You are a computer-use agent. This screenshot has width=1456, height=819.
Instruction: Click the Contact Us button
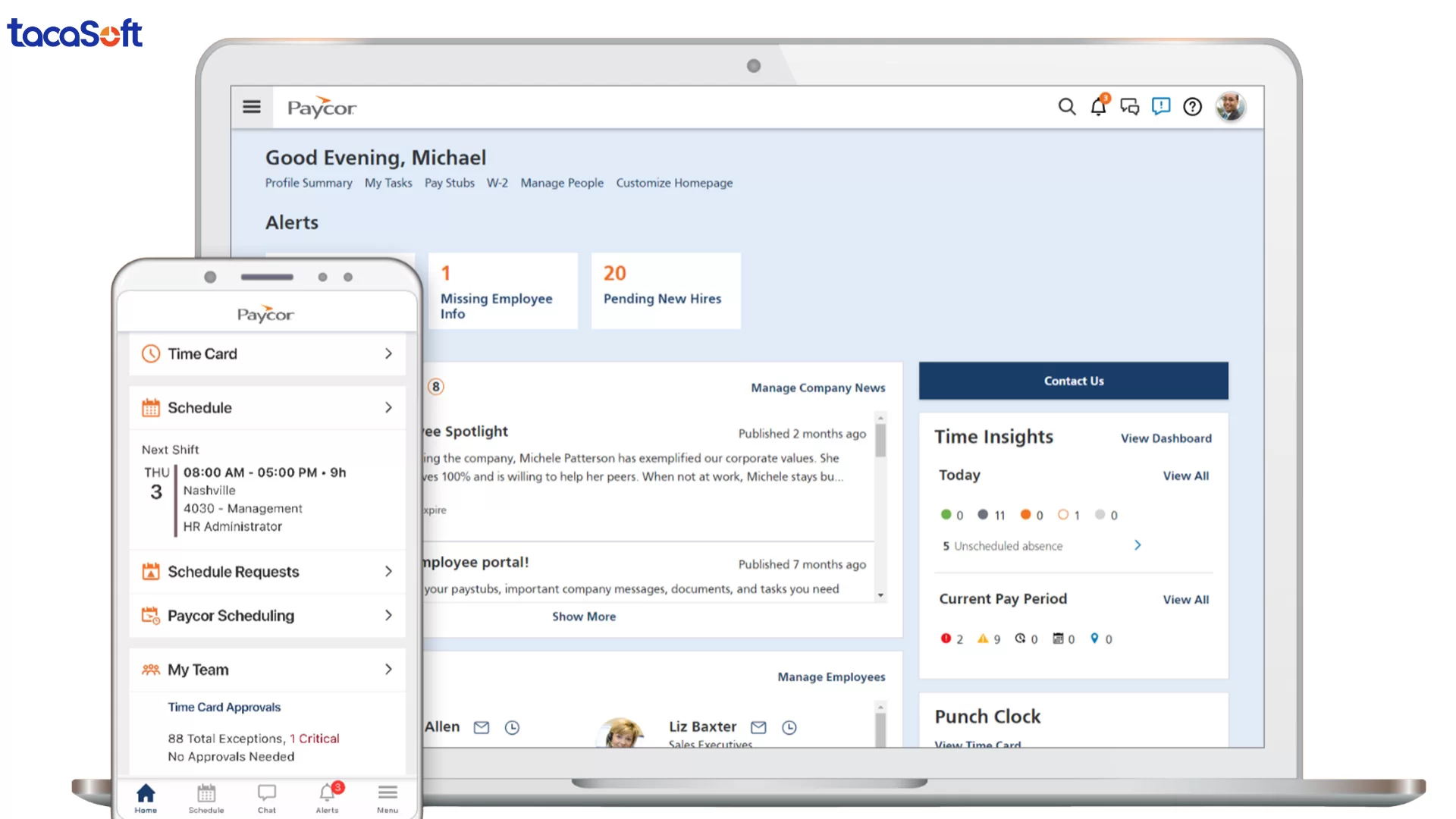tap(1073, 381)
